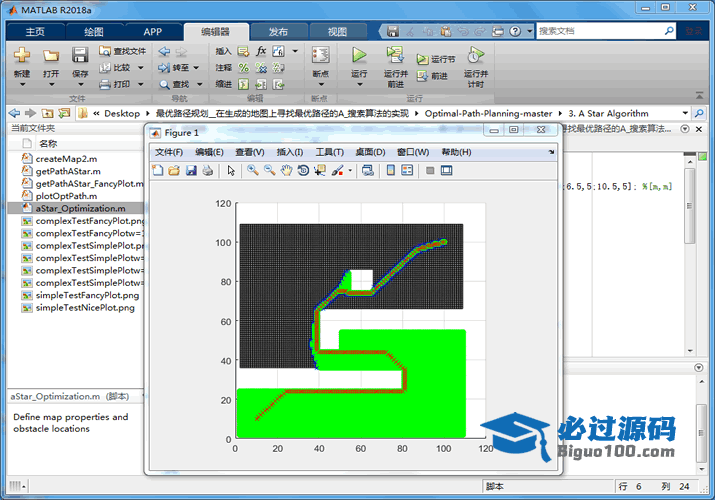Click the 打开 (Open) folder icon
715x500 pixels.
click(x=51, y=56)
